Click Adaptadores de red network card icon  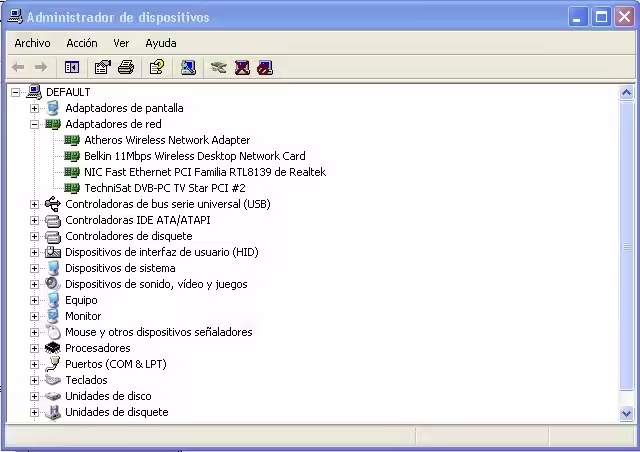[x=53, y=124]
